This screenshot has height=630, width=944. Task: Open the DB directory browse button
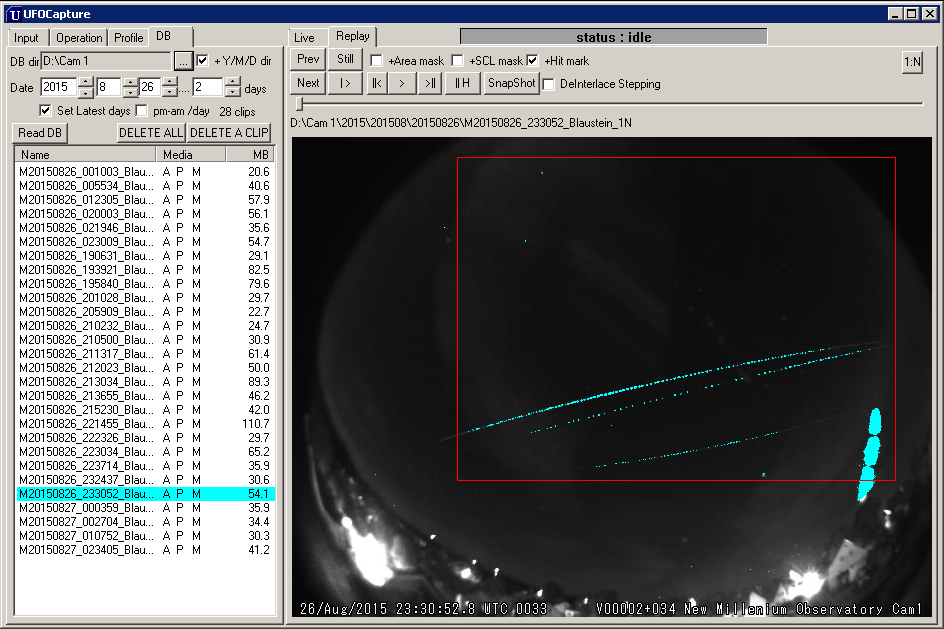coord(183,61)
